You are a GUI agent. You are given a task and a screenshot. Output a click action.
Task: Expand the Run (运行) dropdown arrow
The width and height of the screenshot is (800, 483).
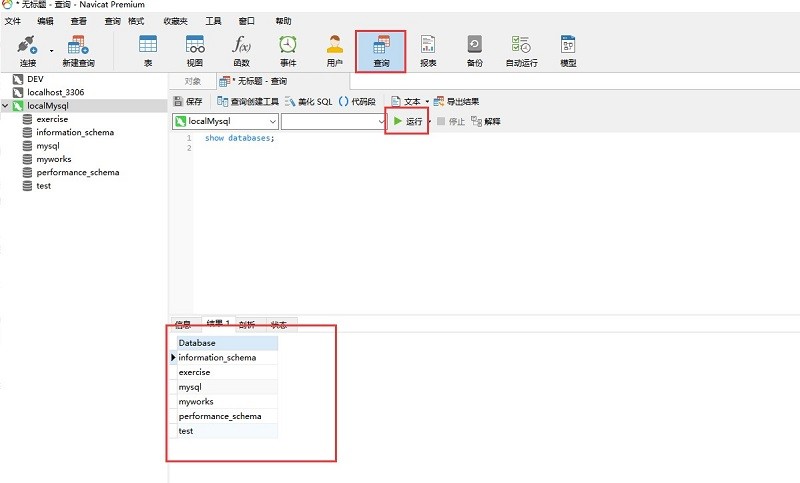(x=430, y=121)
